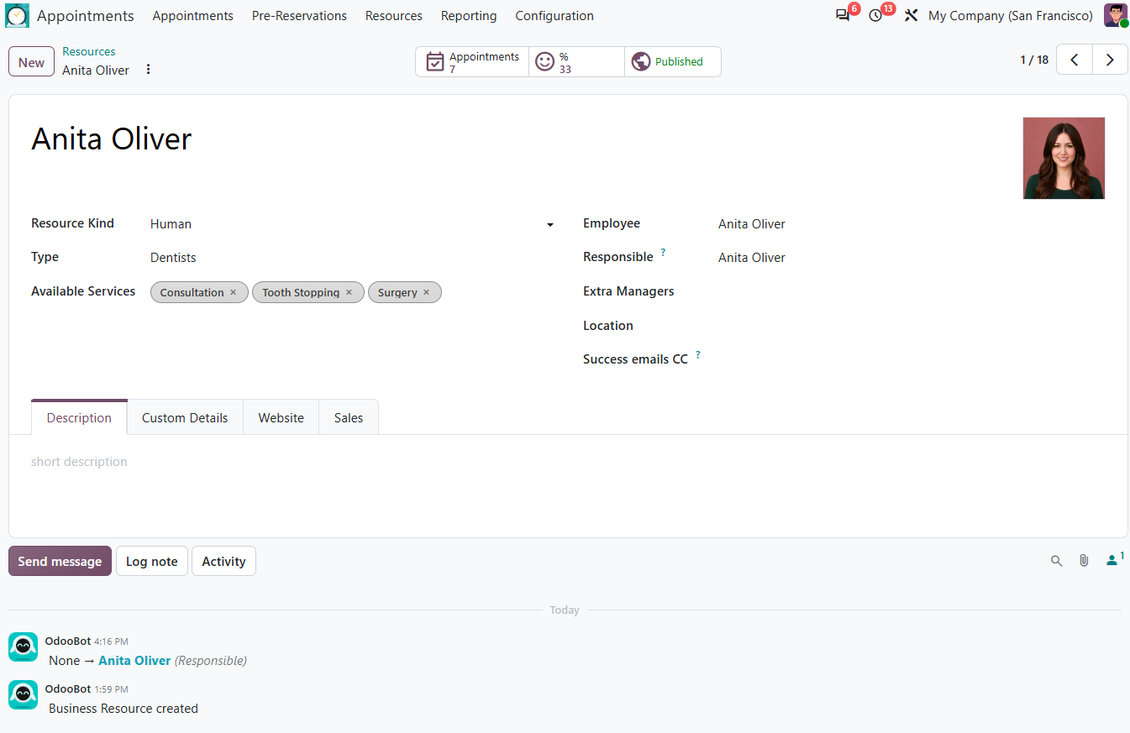Show followers via the person icon

click(x=1114, y=560)
